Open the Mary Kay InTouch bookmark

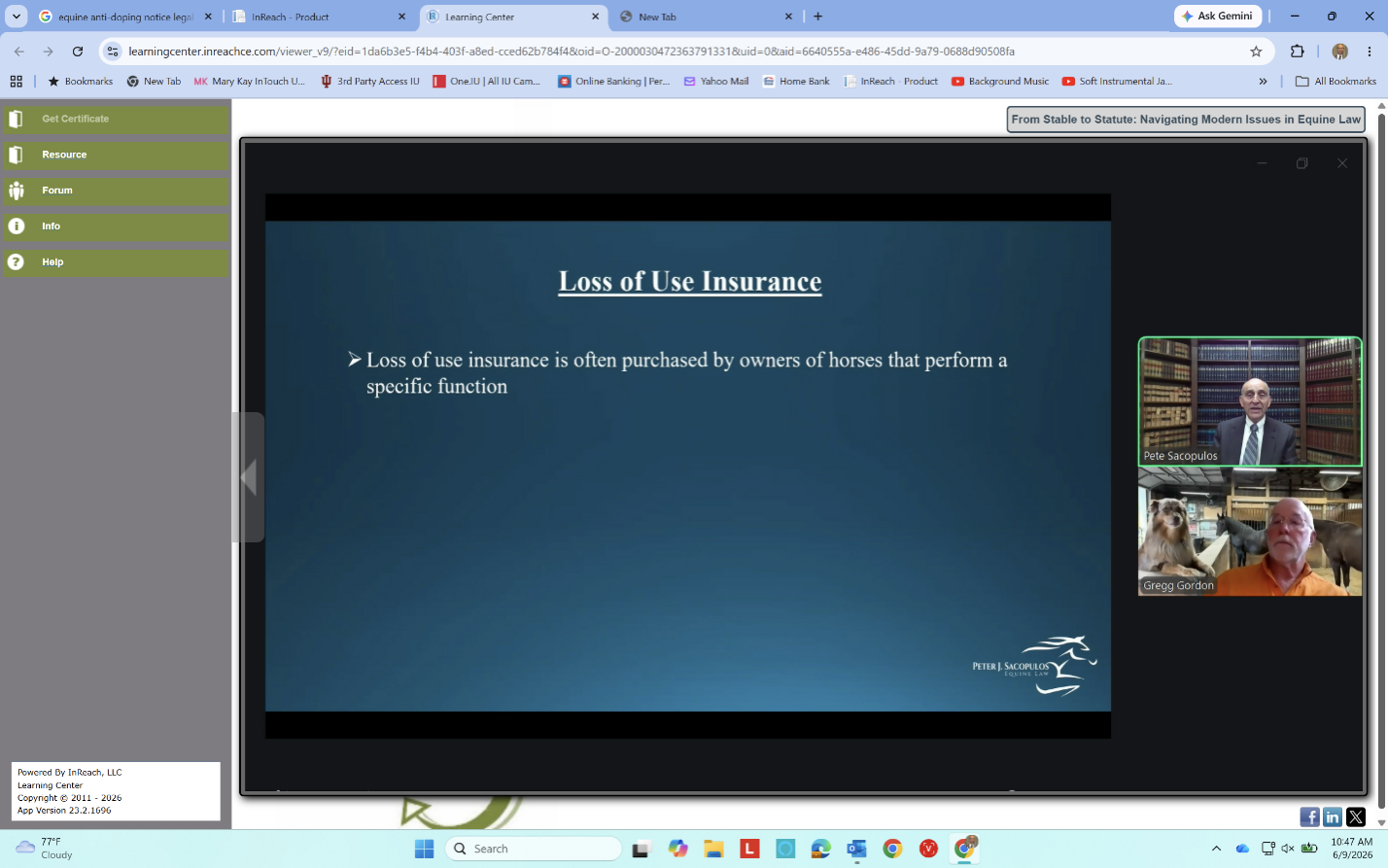[x=250, y=82]
